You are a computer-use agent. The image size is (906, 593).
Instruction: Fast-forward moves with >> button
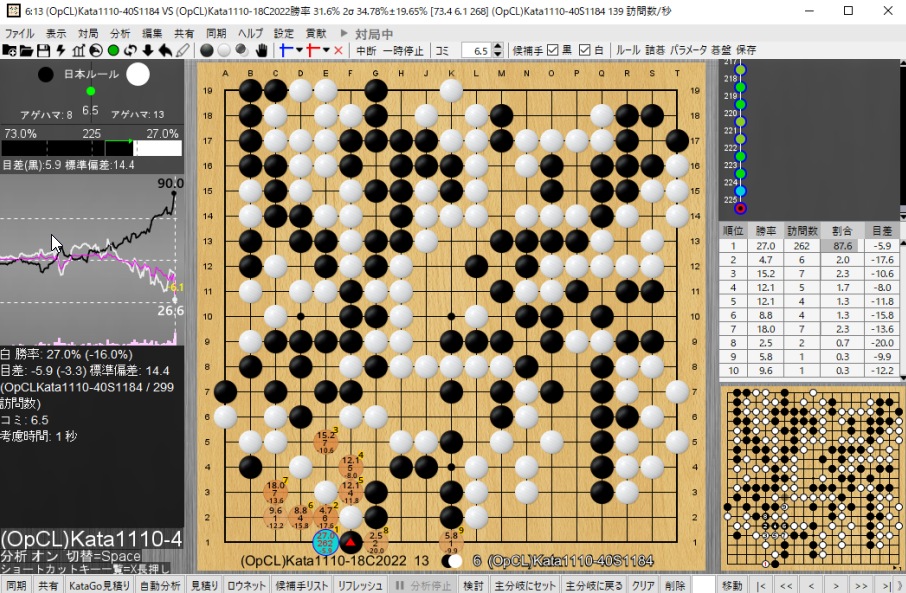861,585
